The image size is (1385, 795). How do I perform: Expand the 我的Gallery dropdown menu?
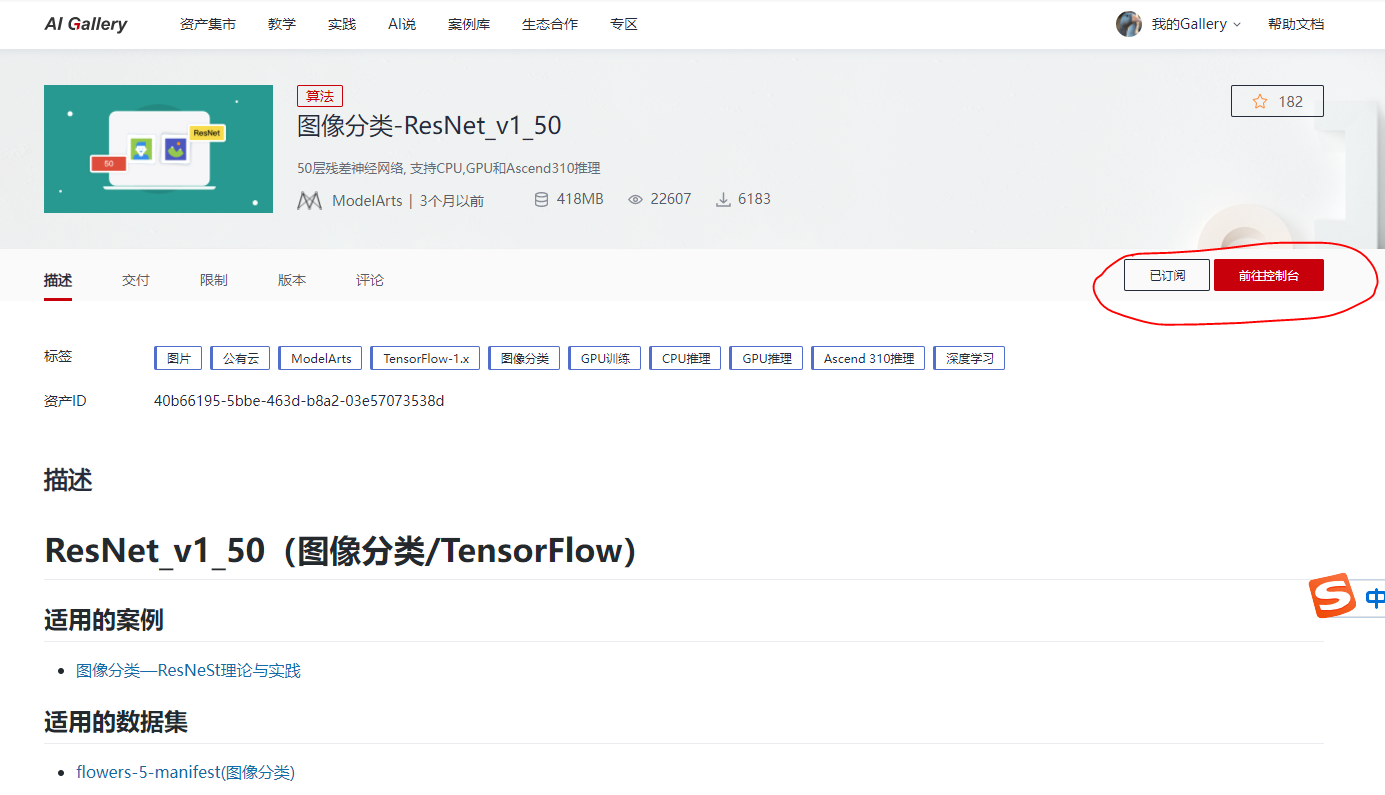tap(1196, 24)
